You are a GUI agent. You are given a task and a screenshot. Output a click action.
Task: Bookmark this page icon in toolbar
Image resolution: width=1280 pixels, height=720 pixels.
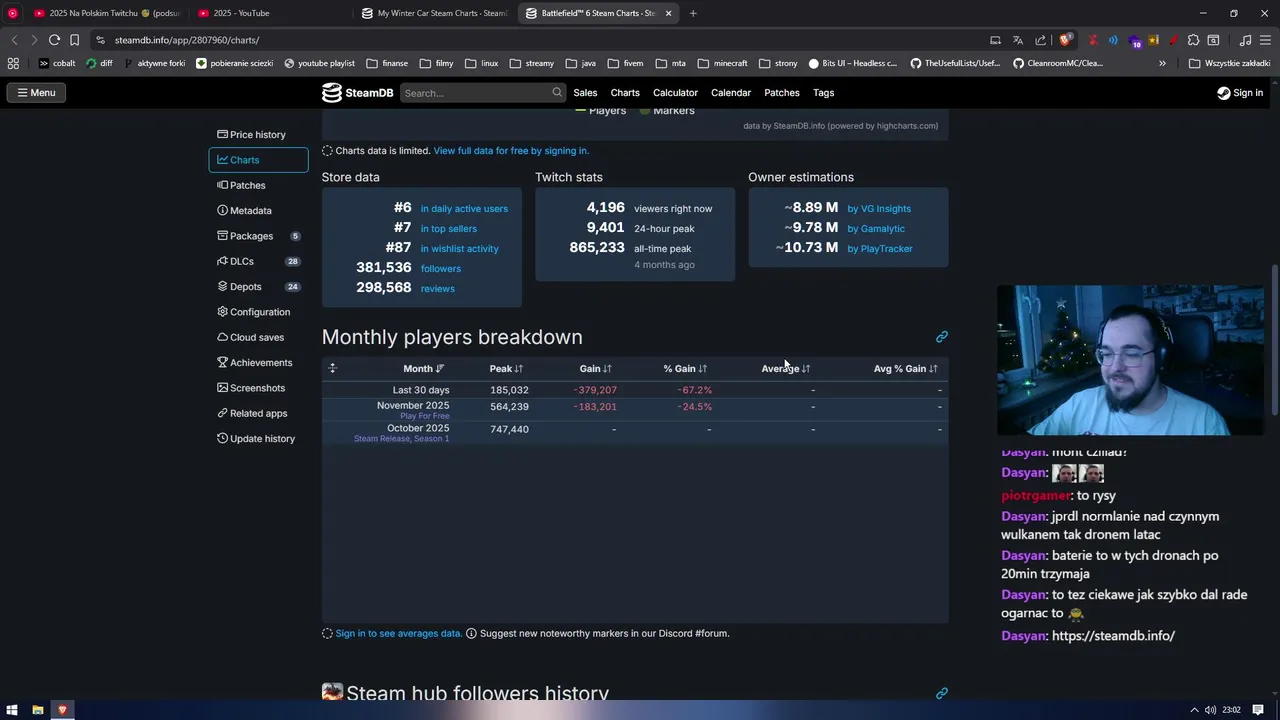point(74,40)
